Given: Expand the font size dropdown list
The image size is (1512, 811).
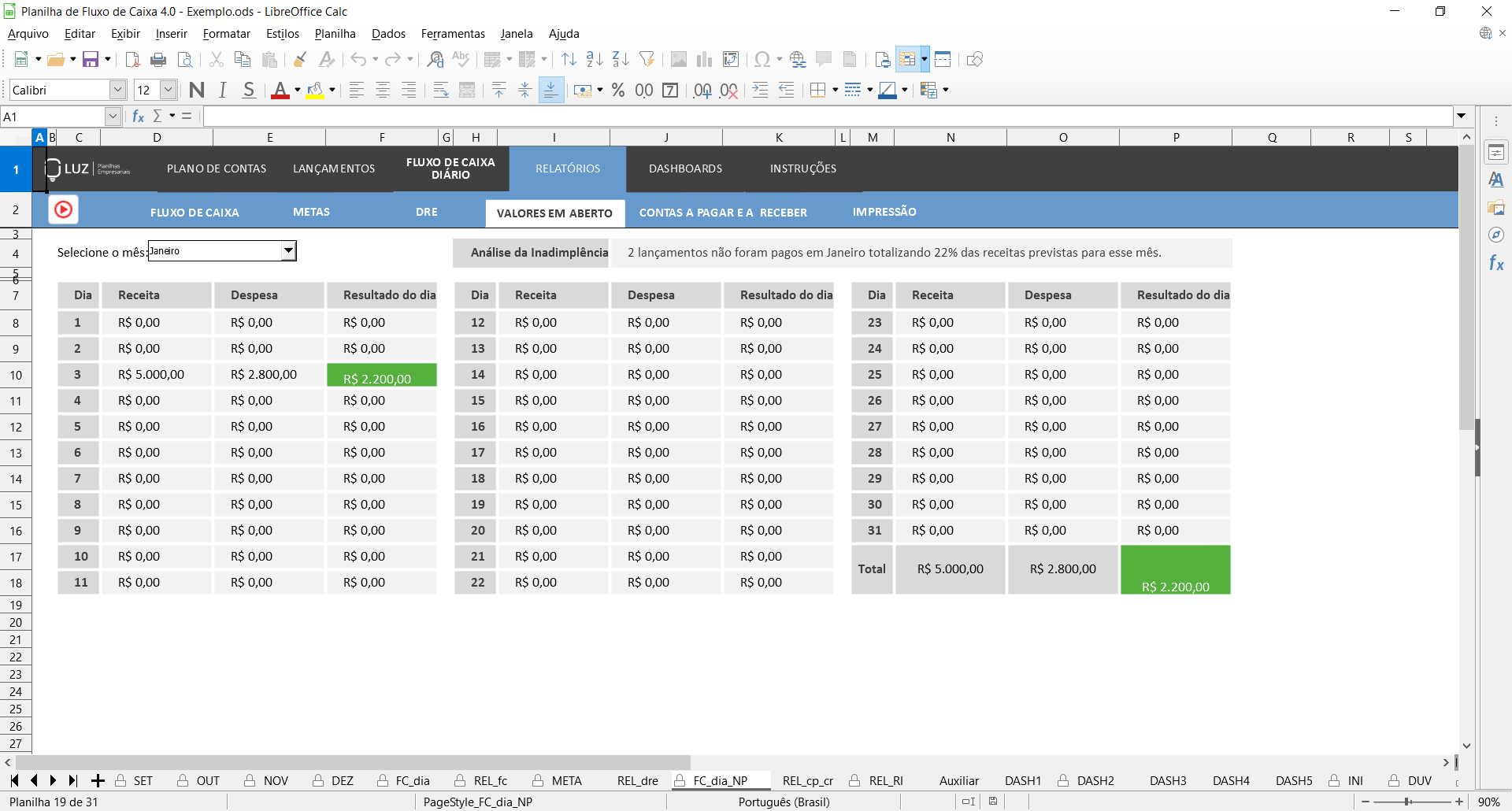Looking at the screenshot, I should coord(168,91).
